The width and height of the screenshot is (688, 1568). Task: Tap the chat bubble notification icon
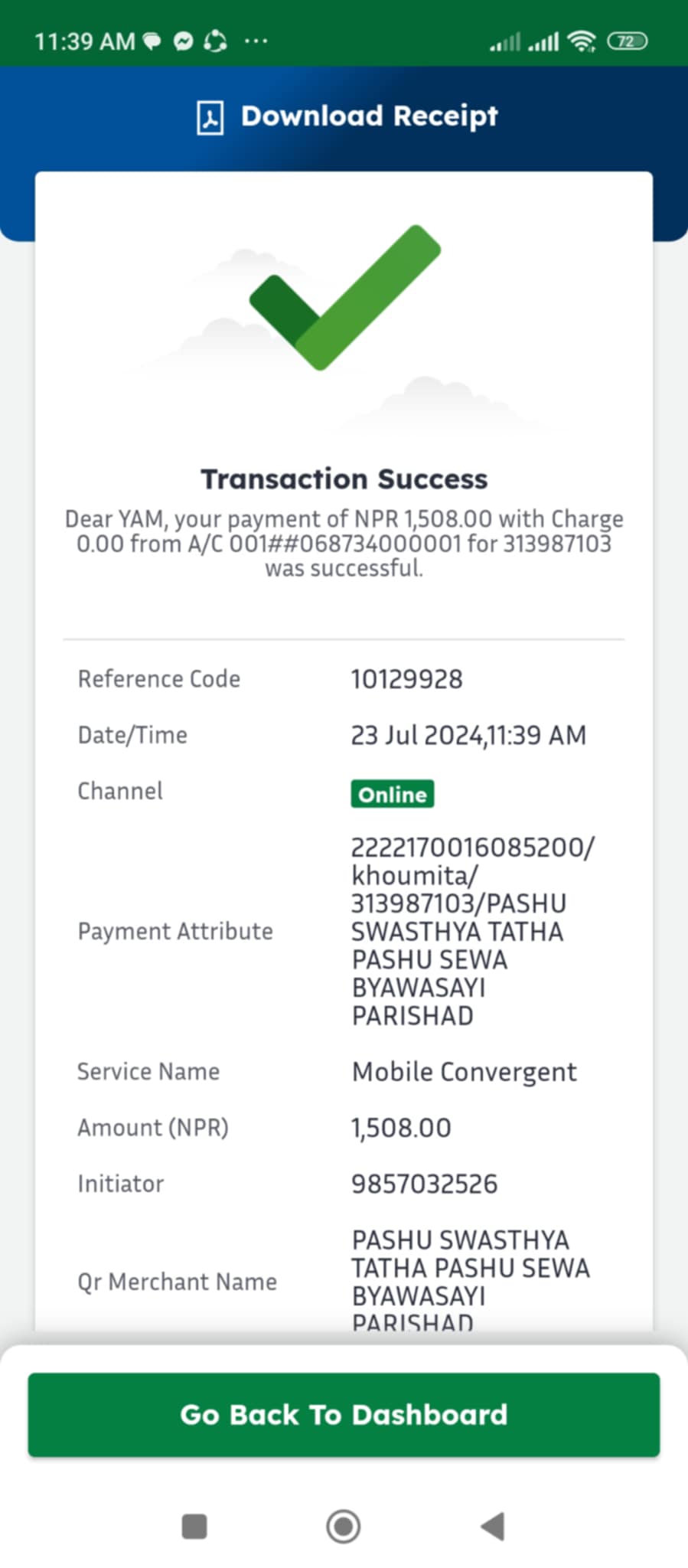coord(152,41)
